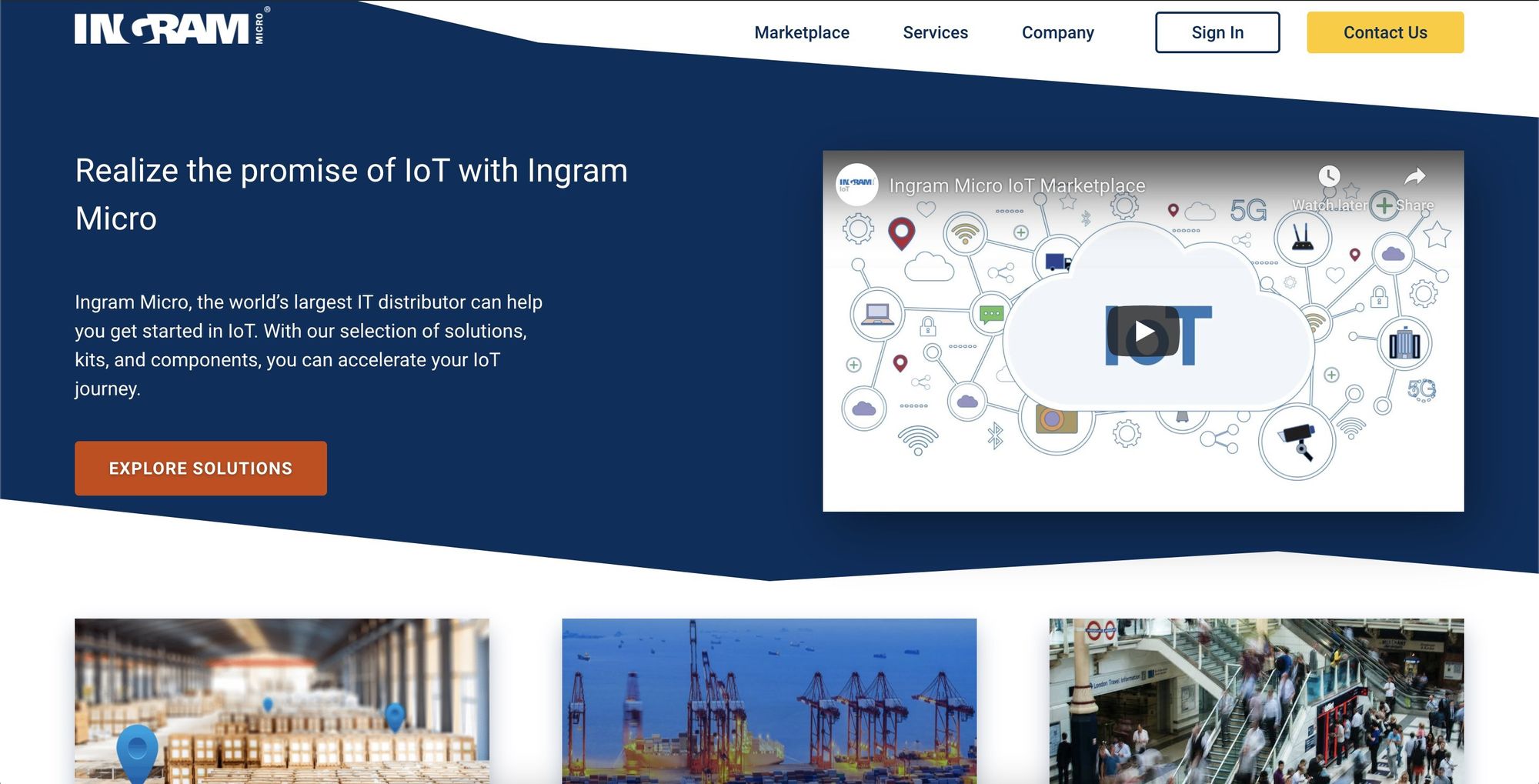This screenshot has height=784, width=1539.
Task: Click the heading Realize the promise of IoT
Action: pos(352,194)
